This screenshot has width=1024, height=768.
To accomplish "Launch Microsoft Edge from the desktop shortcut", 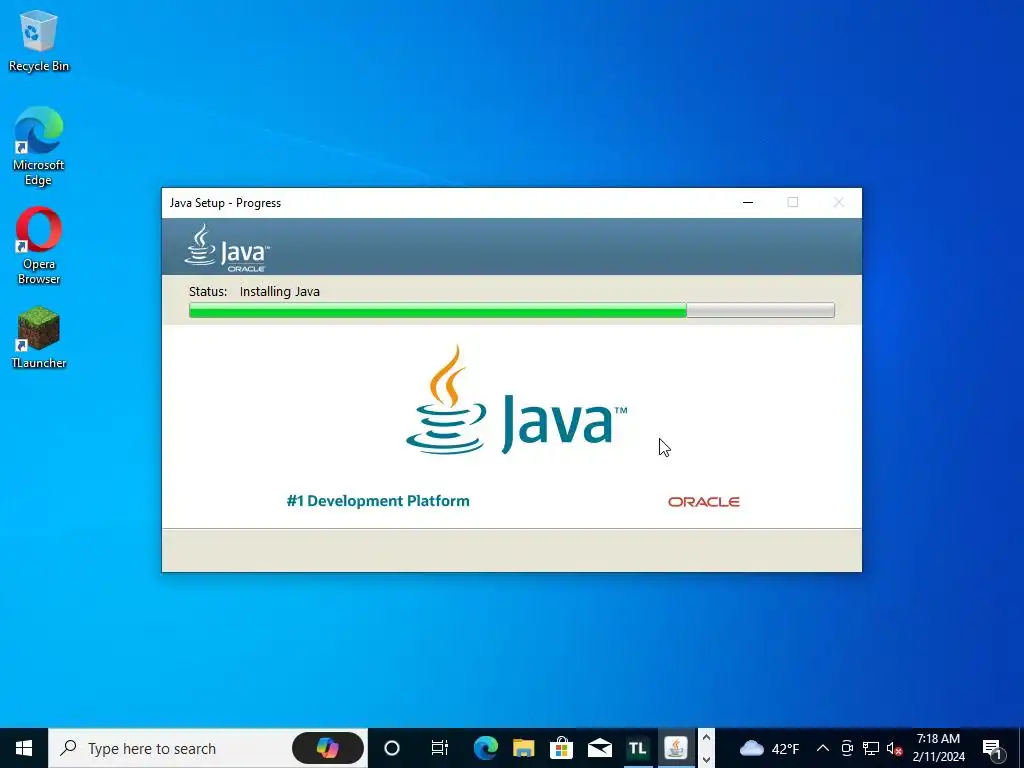I will tap(39, 146).
